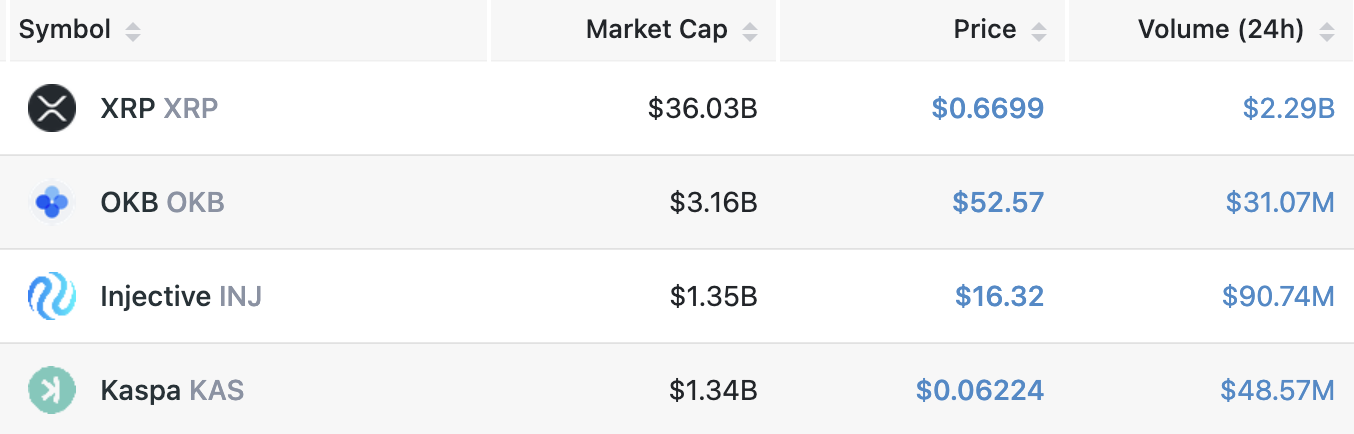Click Kaspa market cap value $1.34B
Screen dimensions: 1354x434
(713, 390)
